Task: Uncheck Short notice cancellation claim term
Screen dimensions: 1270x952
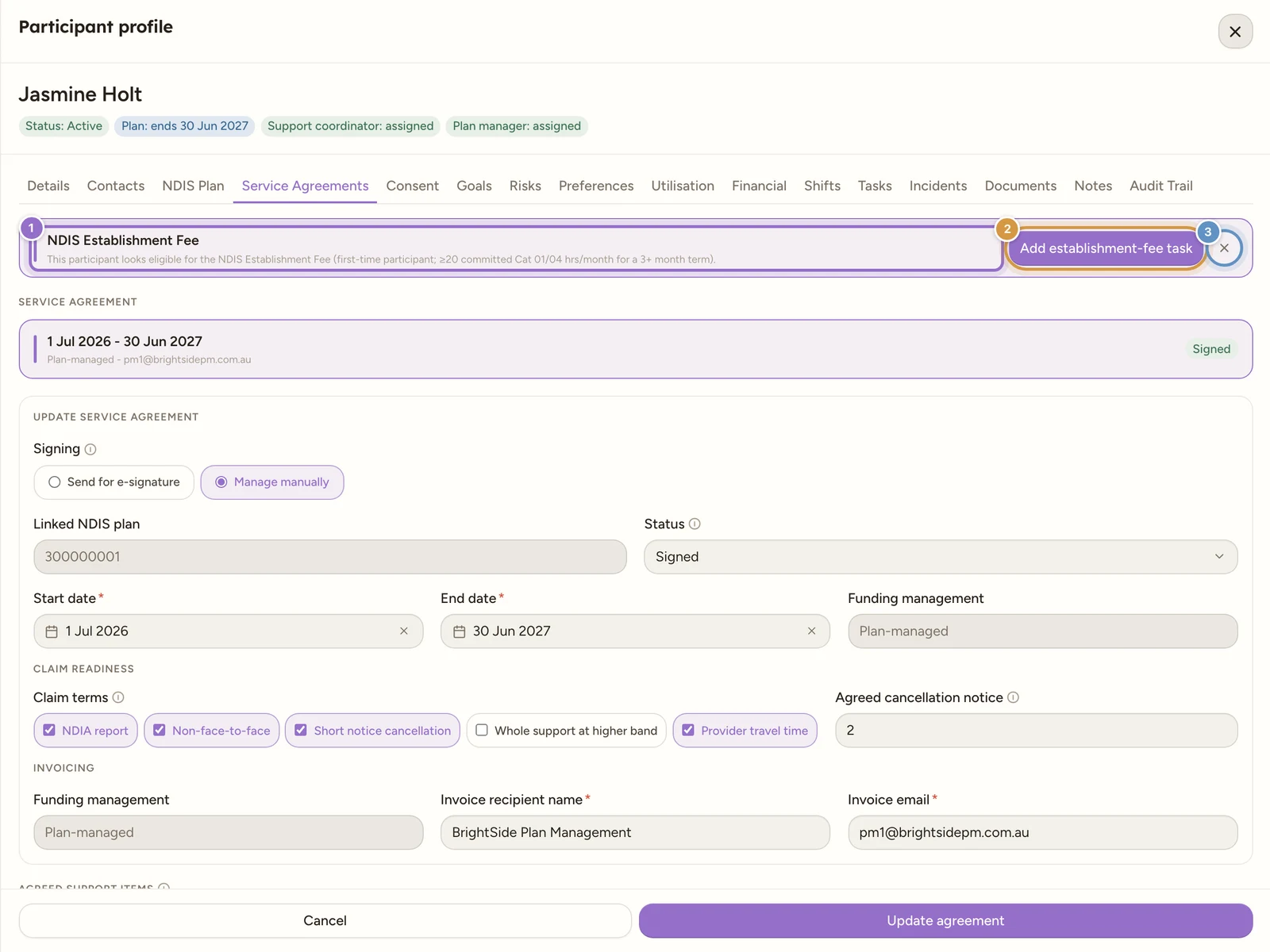Action: (372, 731)
